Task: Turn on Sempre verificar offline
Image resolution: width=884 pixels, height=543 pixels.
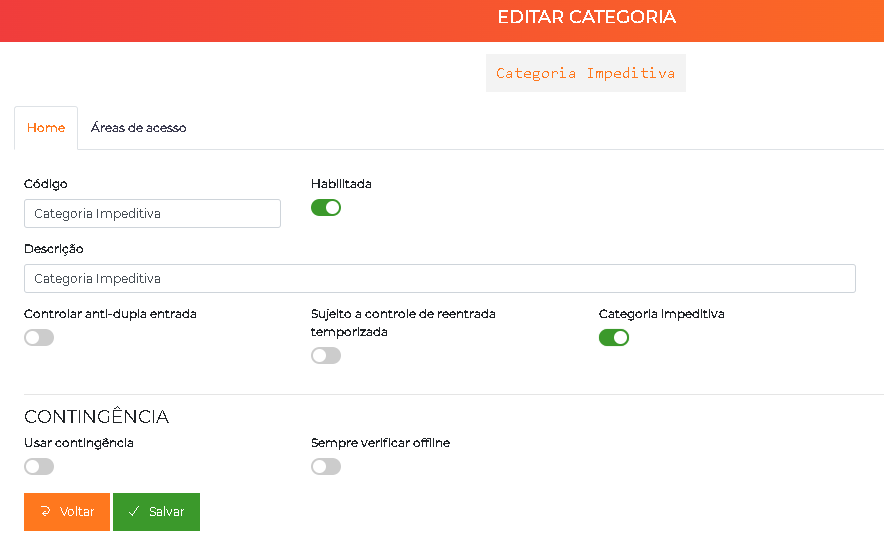Action: coord(326,467)
